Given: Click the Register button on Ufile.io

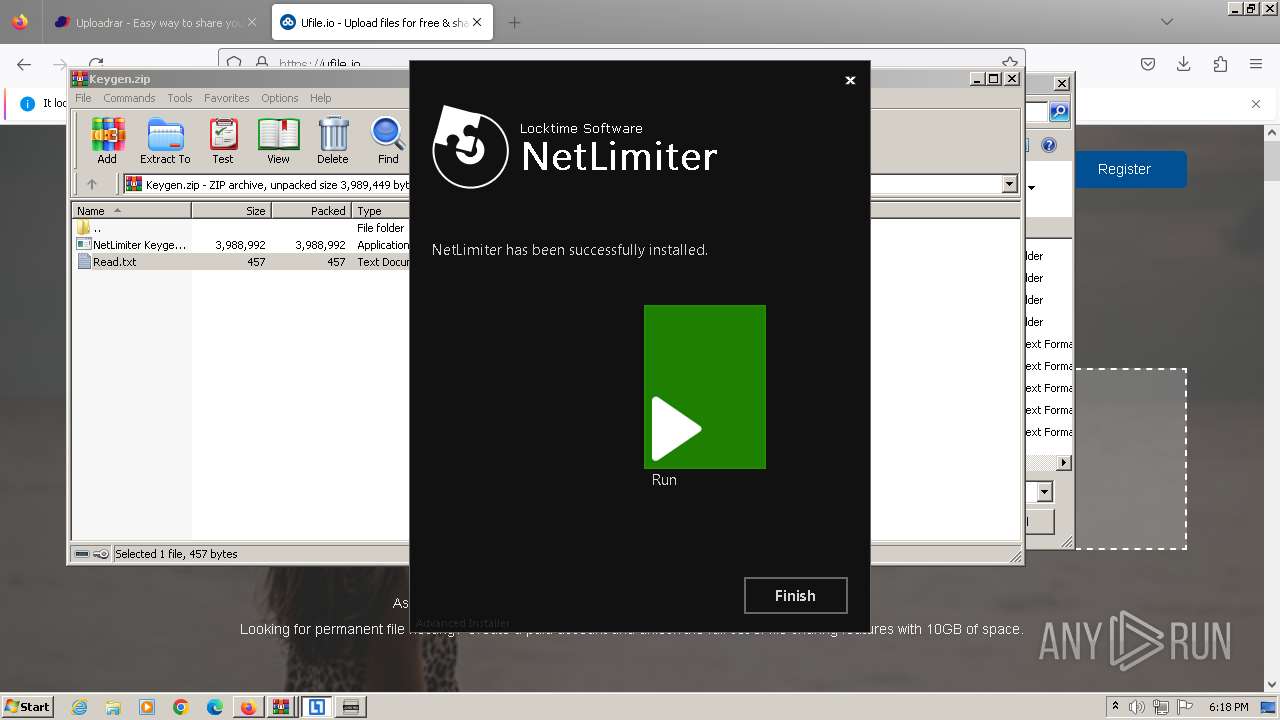Looking at the screenshot, I should (x=1124, y=169).
